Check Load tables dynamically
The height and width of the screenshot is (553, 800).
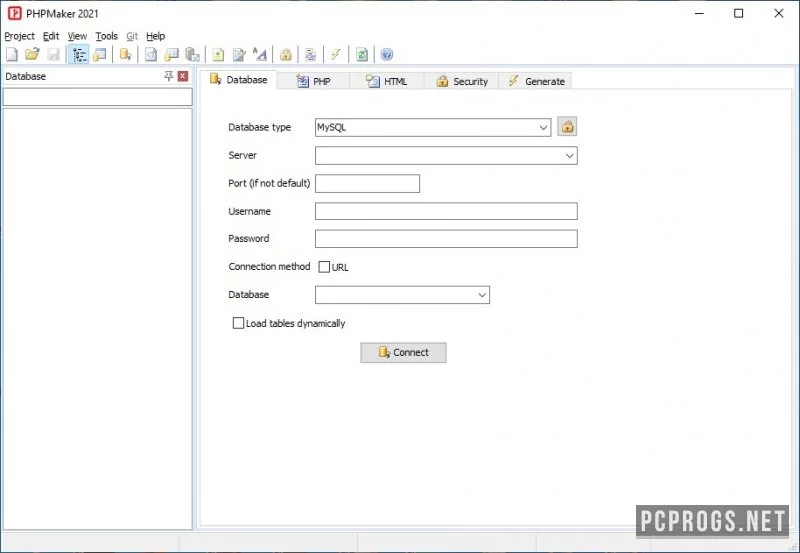point(238,323)
